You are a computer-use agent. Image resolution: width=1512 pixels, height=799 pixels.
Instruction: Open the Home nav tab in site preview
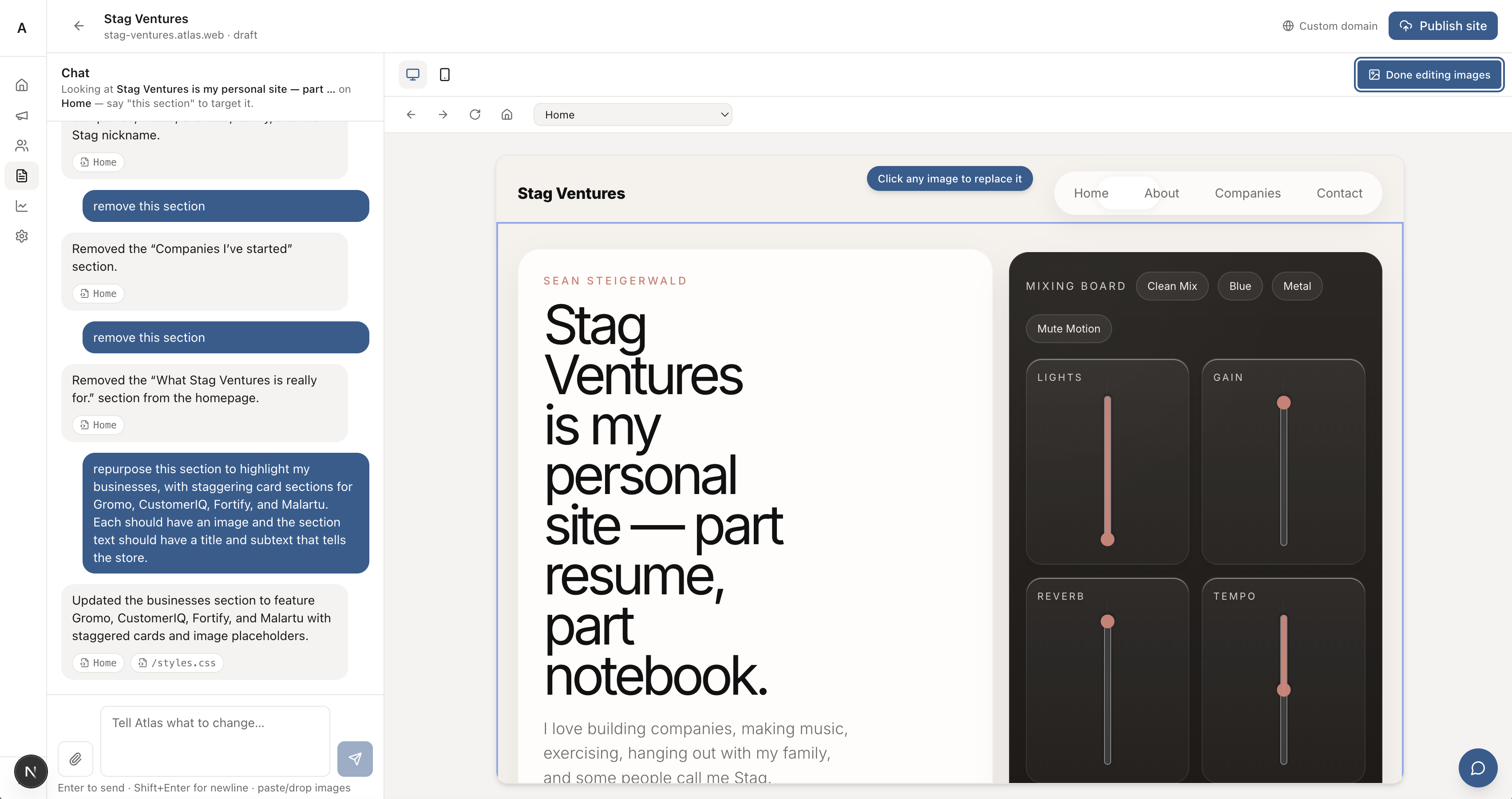(x=1091, y=193)
